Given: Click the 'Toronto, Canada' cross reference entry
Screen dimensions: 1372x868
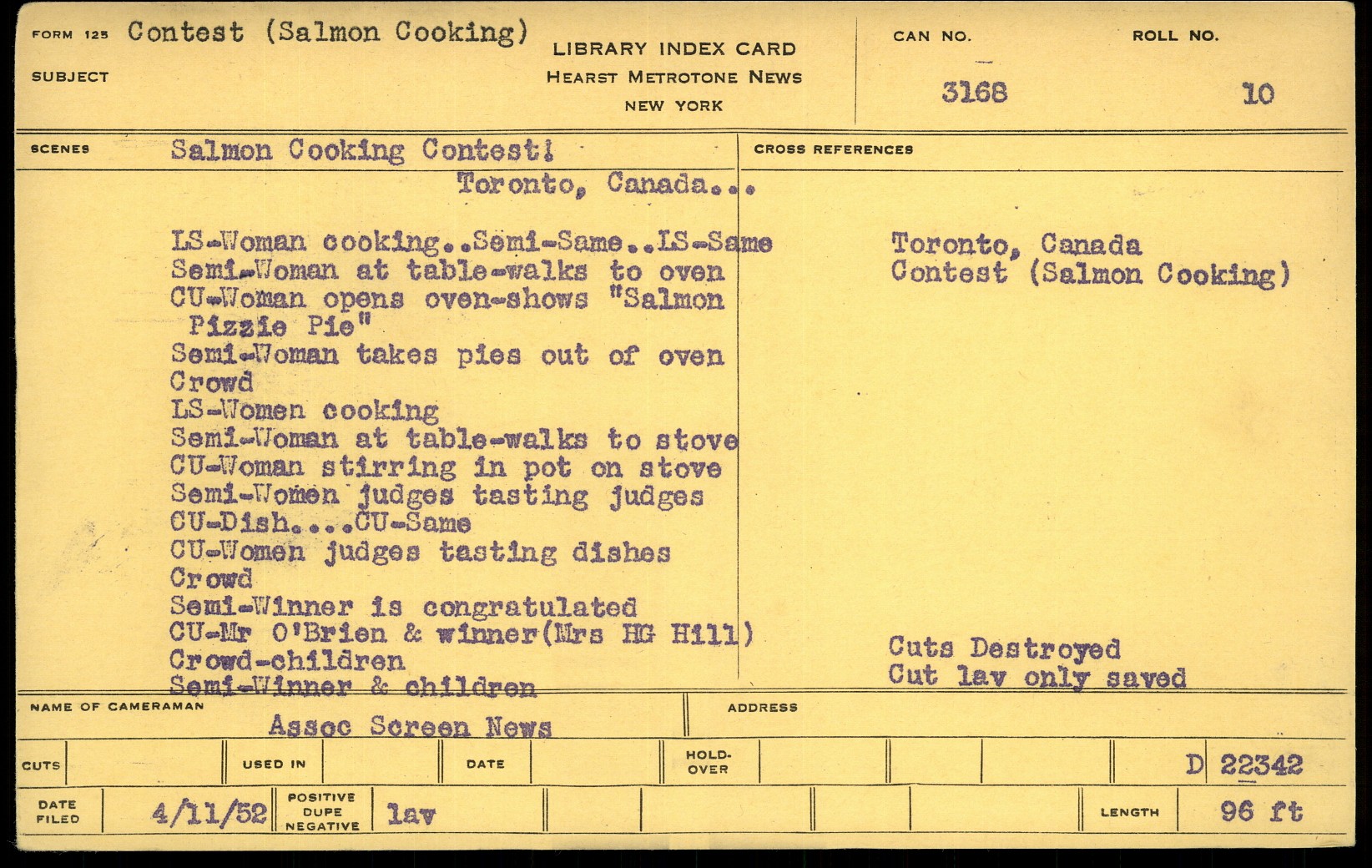Looking at the screenshot, I should pyautogui.click(x=1016, y=245).
